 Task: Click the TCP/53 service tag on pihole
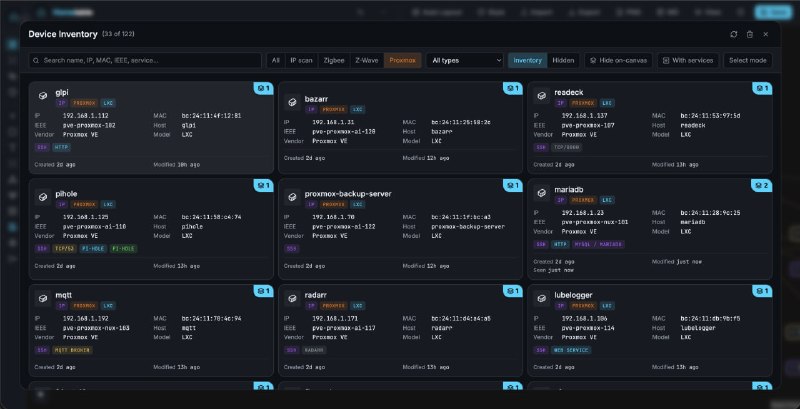64,249
